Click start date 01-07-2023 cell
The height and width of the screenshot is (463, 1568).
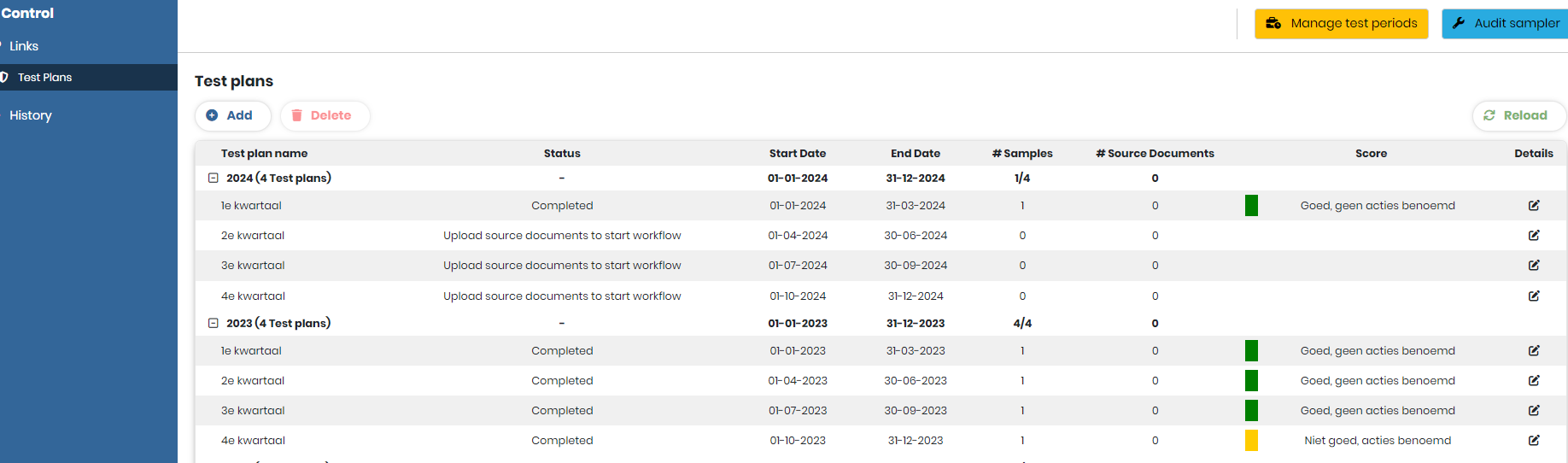pyautogui.click(x=798, y=410)
